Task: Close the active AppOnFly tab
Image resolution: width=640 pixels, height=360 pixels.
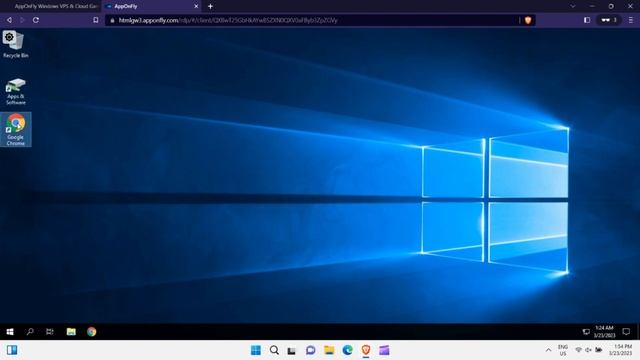Action: point(196,7)
